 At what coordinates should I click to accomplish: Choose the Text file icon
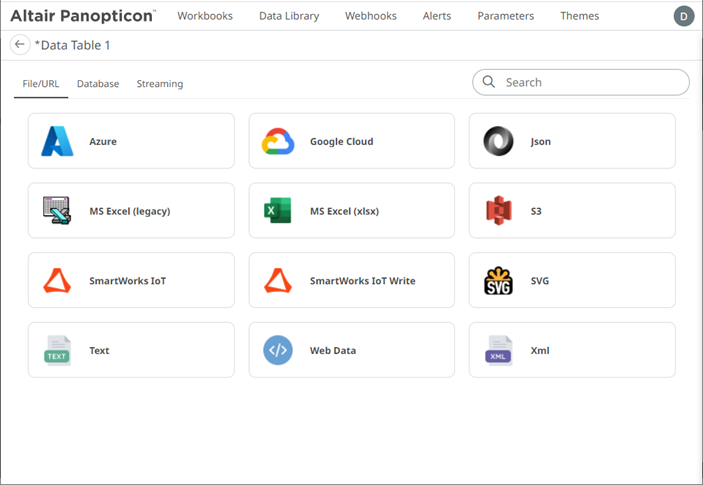(x=57, y=351)
